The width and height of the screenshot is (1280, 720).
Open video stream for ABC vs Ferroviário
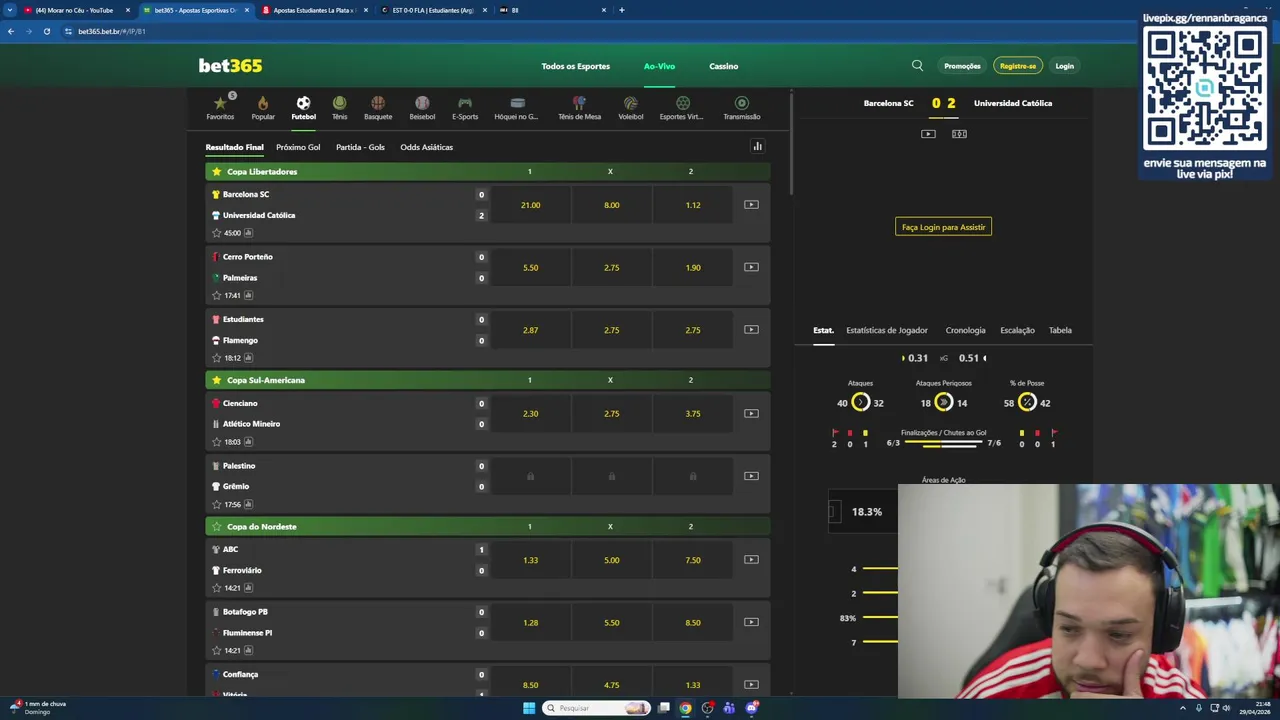751,560
